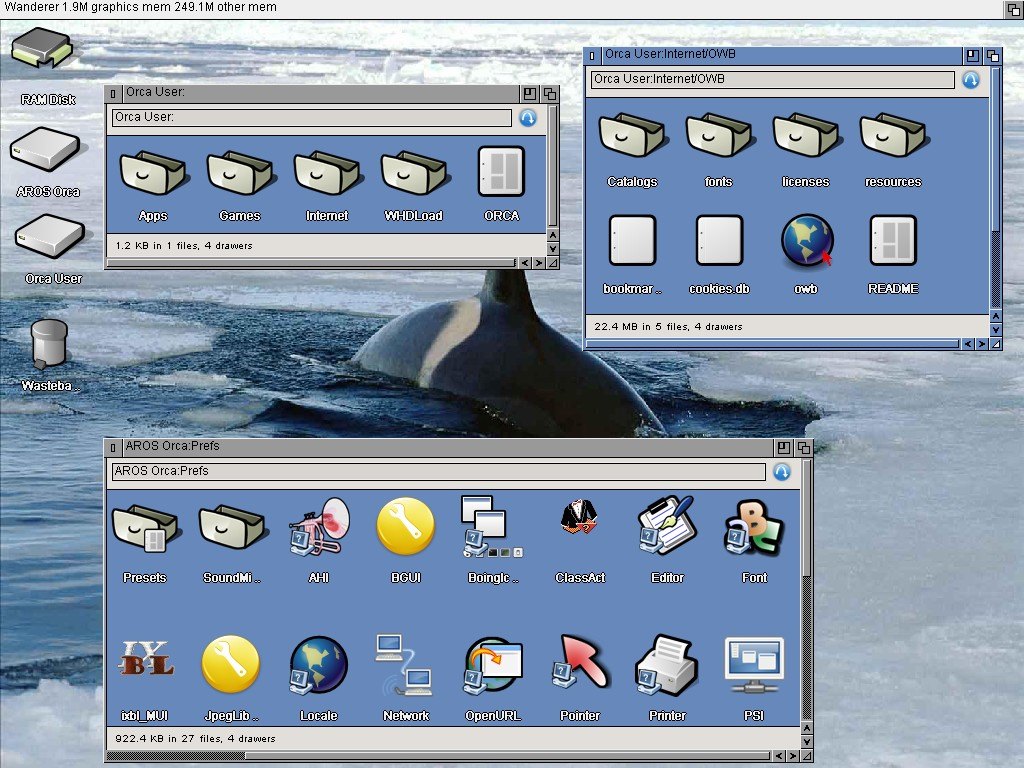Go up a level in AROS Orca:Prefs window
The height and width of the screenshot is (768, 1024).
click(x=782, y=472)
